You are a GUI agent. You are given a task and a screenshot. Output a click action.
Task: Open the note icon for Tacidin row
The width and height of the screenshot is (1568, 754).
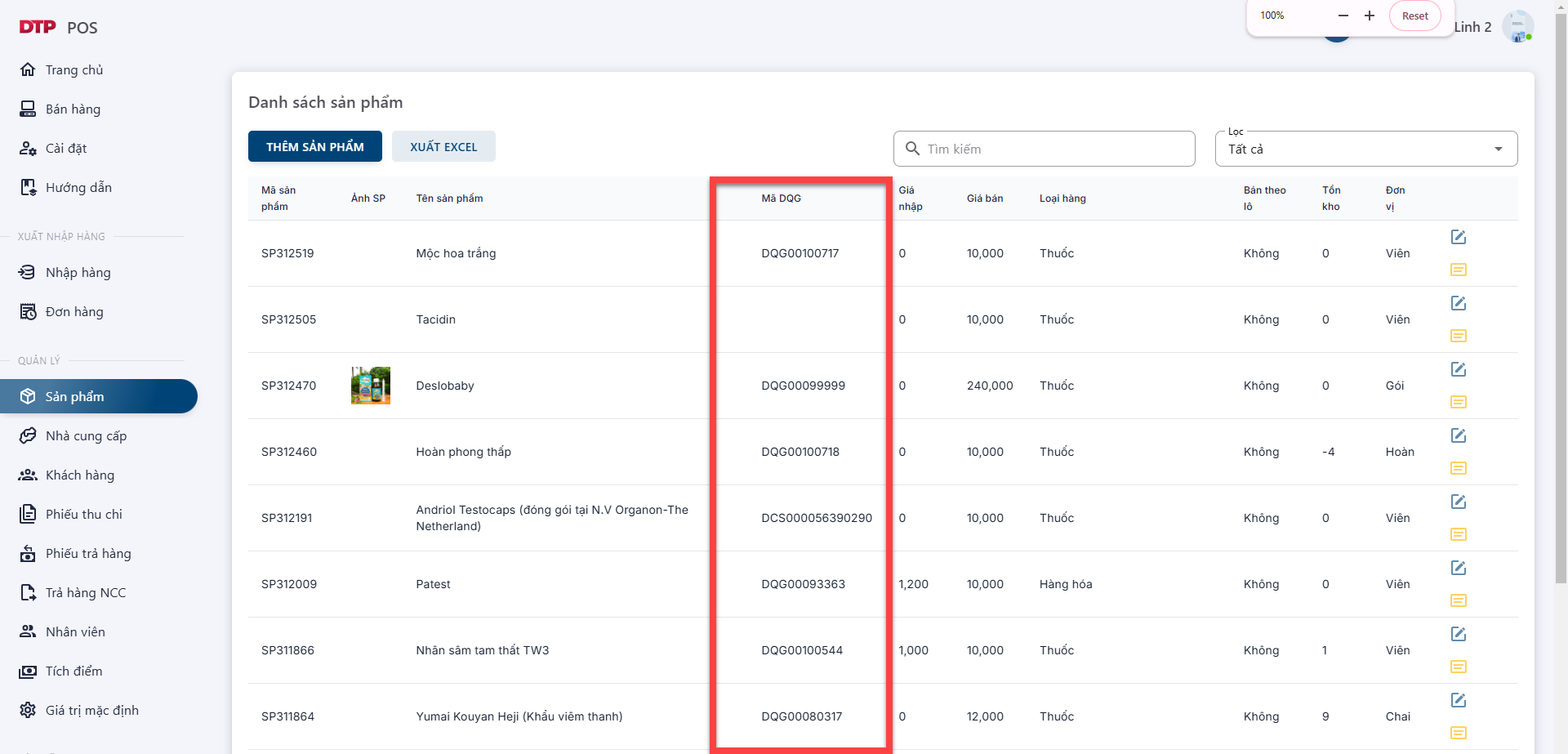(x=1458, y=336)
